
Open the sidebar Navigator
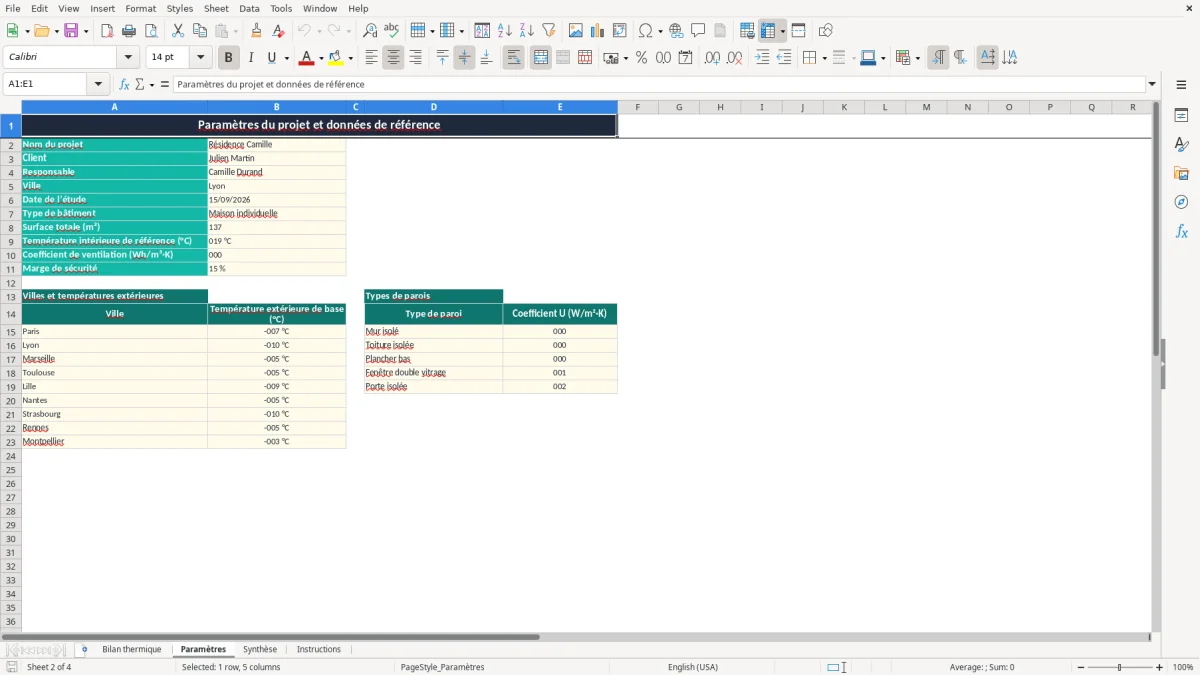(x=1181, y=202)
